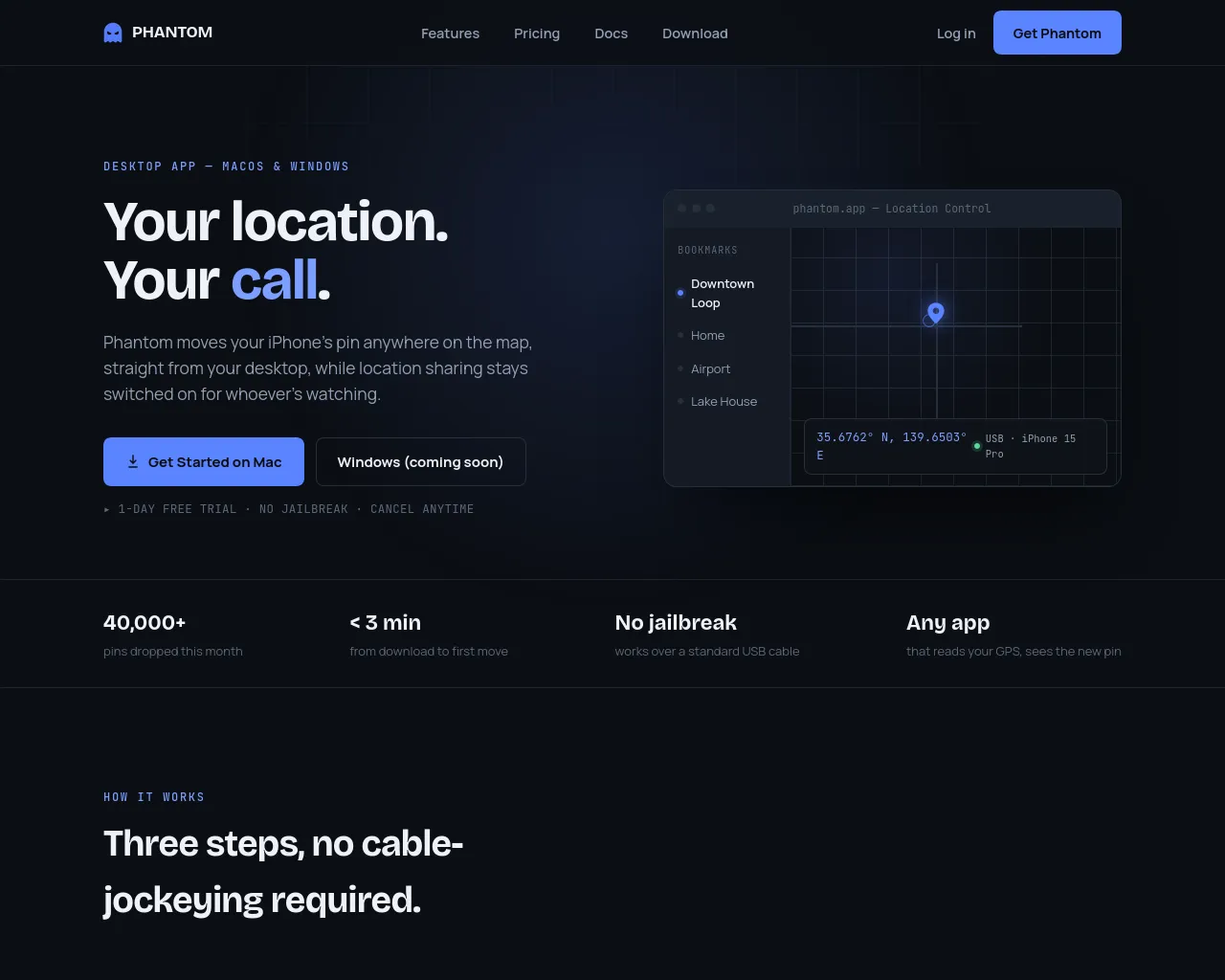Open the Features nav link
The width and height of the screenshot is (1225, 980).
tap(450, 33)
